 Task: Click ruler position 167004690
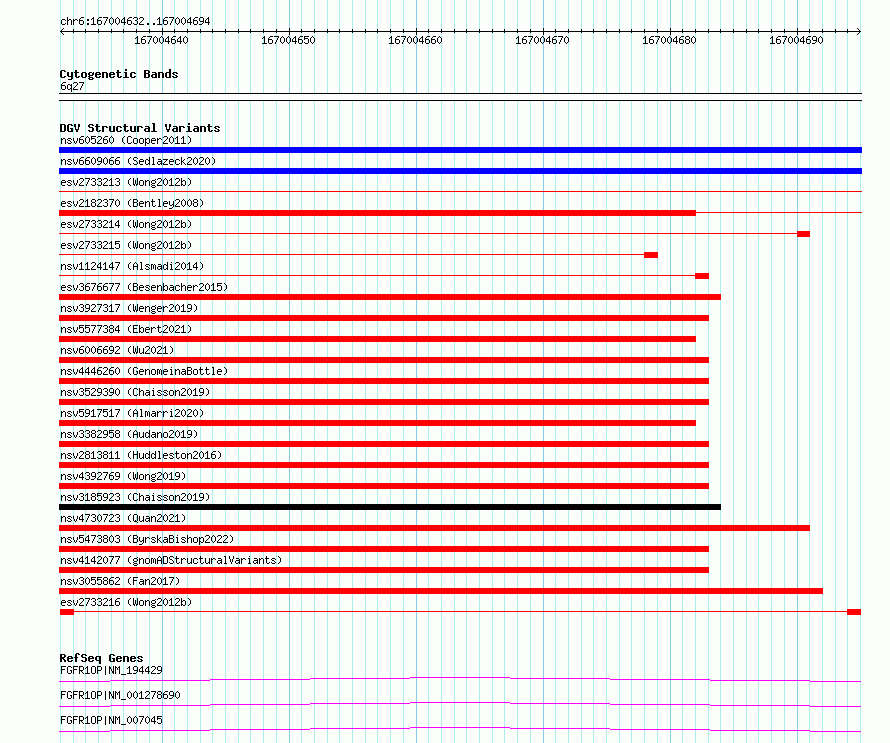point(796,40)
